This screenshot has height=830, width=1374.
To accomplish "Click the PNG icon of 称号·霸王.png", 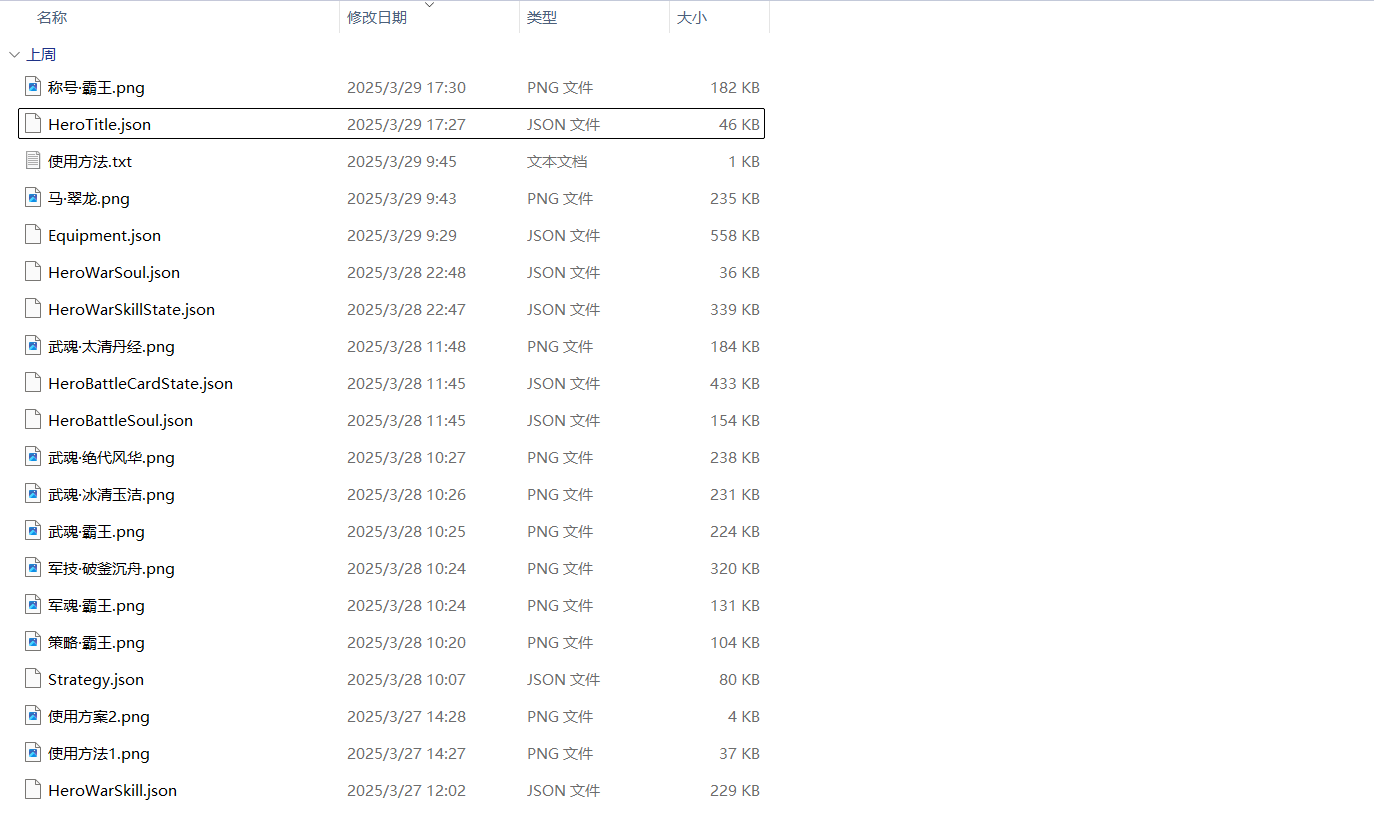I will click(33, 87).
